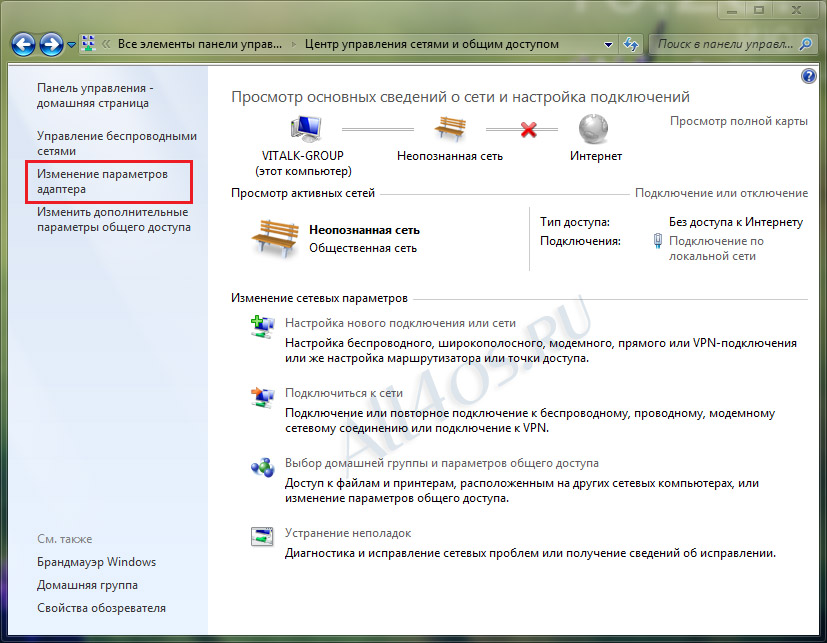Click 'Интернет' label under the globe

596,156
